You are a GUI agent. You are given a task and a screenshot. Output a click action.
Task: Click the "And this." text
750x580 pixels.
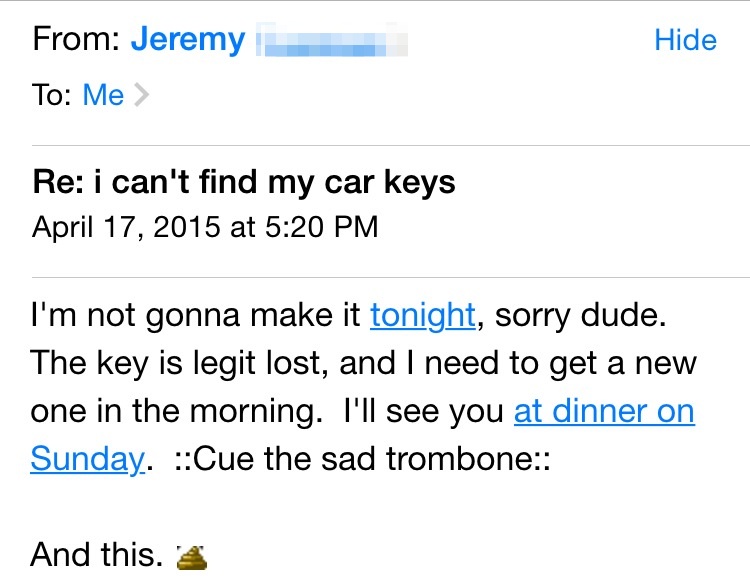[x=96, y=554]
